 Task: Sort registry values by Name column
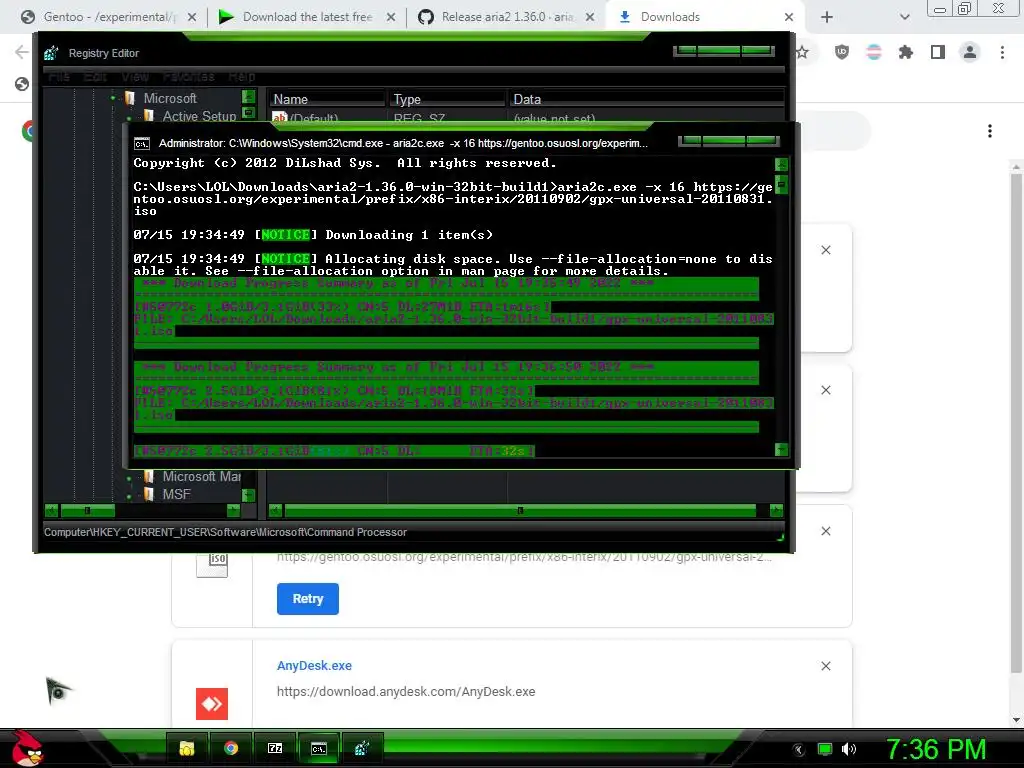click(327, 99)
